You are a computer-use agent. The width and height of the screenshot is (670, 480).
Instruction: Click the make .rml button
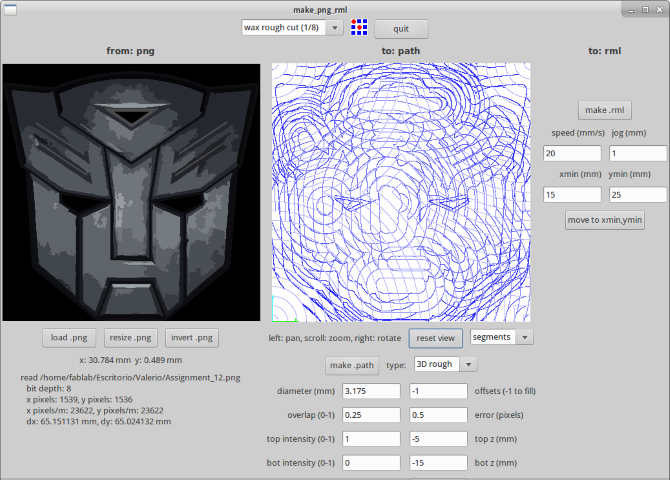[605, 110]
